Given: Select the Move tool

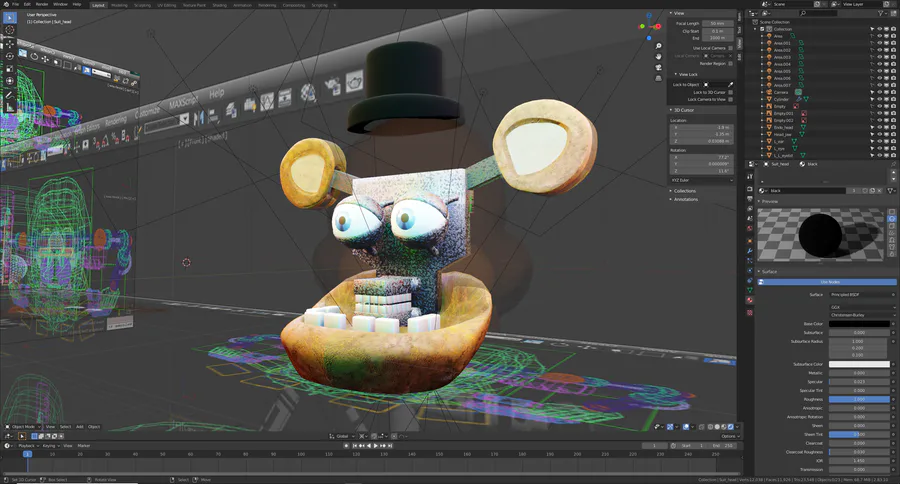Looking at the screenshot, I should click(10, 44).
